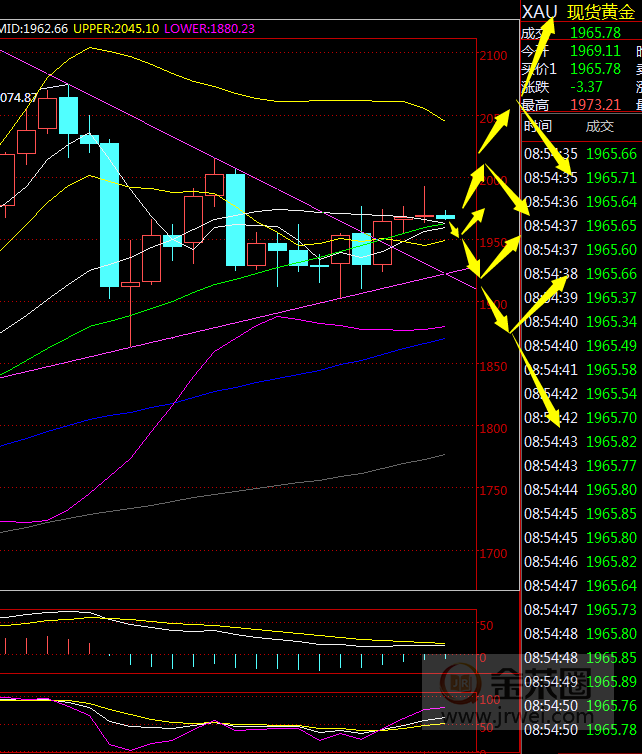Select the tick row with price 1965.37

580,297
